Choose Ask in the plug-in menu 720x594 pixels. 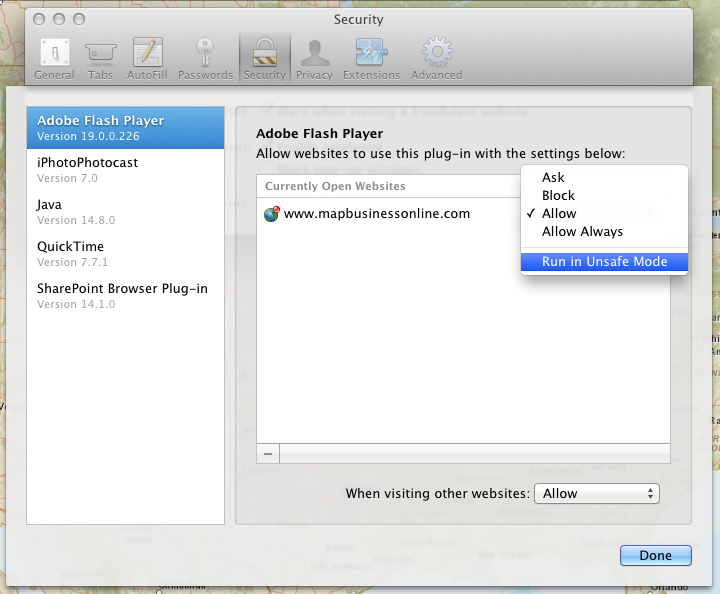(604, 177)
